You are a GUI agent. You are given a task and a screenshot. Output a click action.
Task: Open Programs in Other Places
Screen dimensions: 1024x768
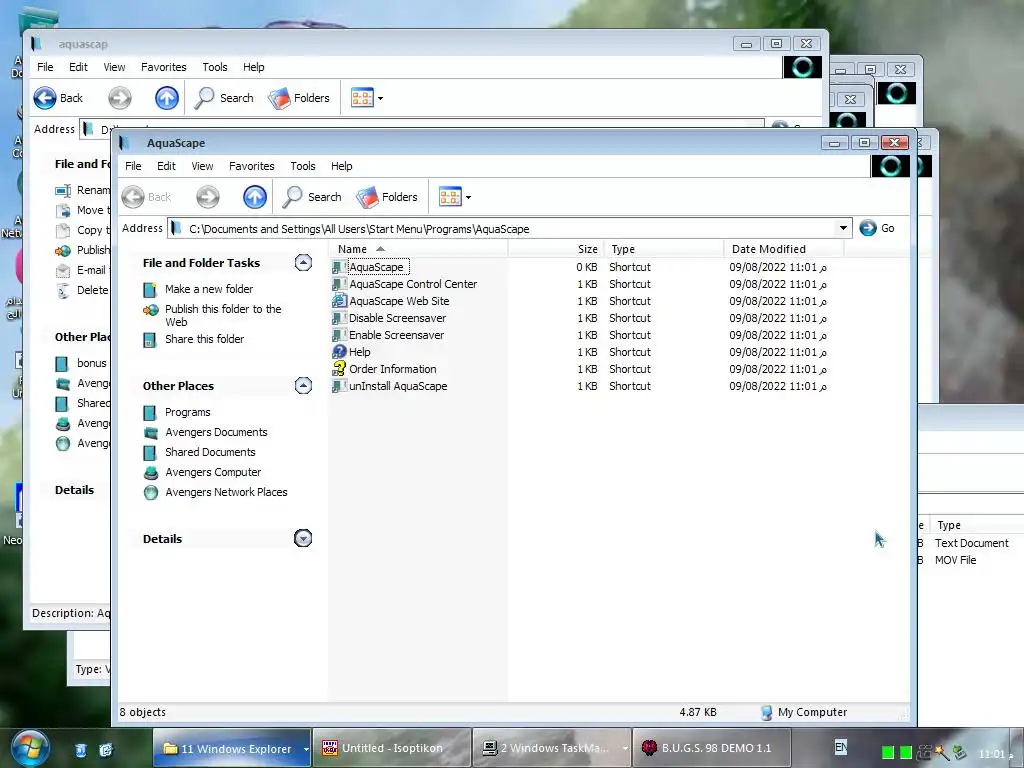coord(187,412)
